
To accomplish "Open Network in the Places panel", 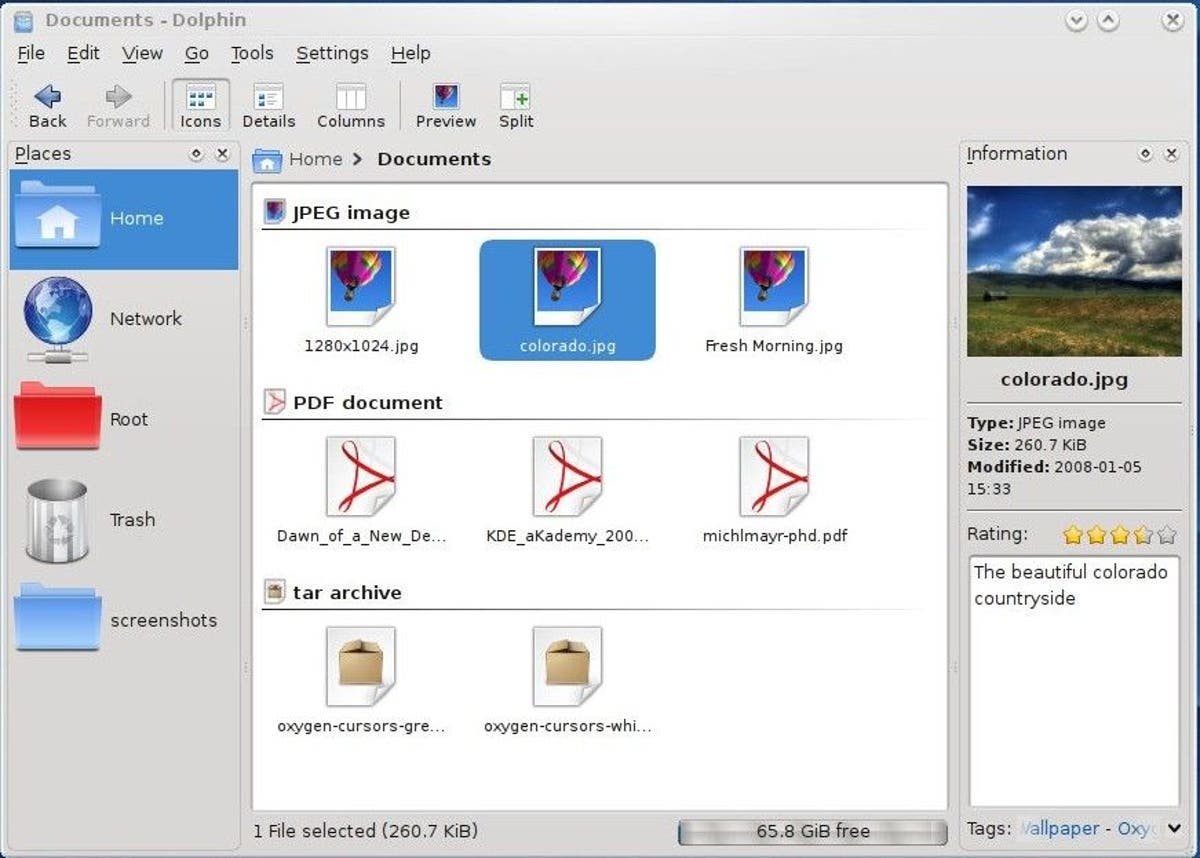I will [x=124, y=319].
